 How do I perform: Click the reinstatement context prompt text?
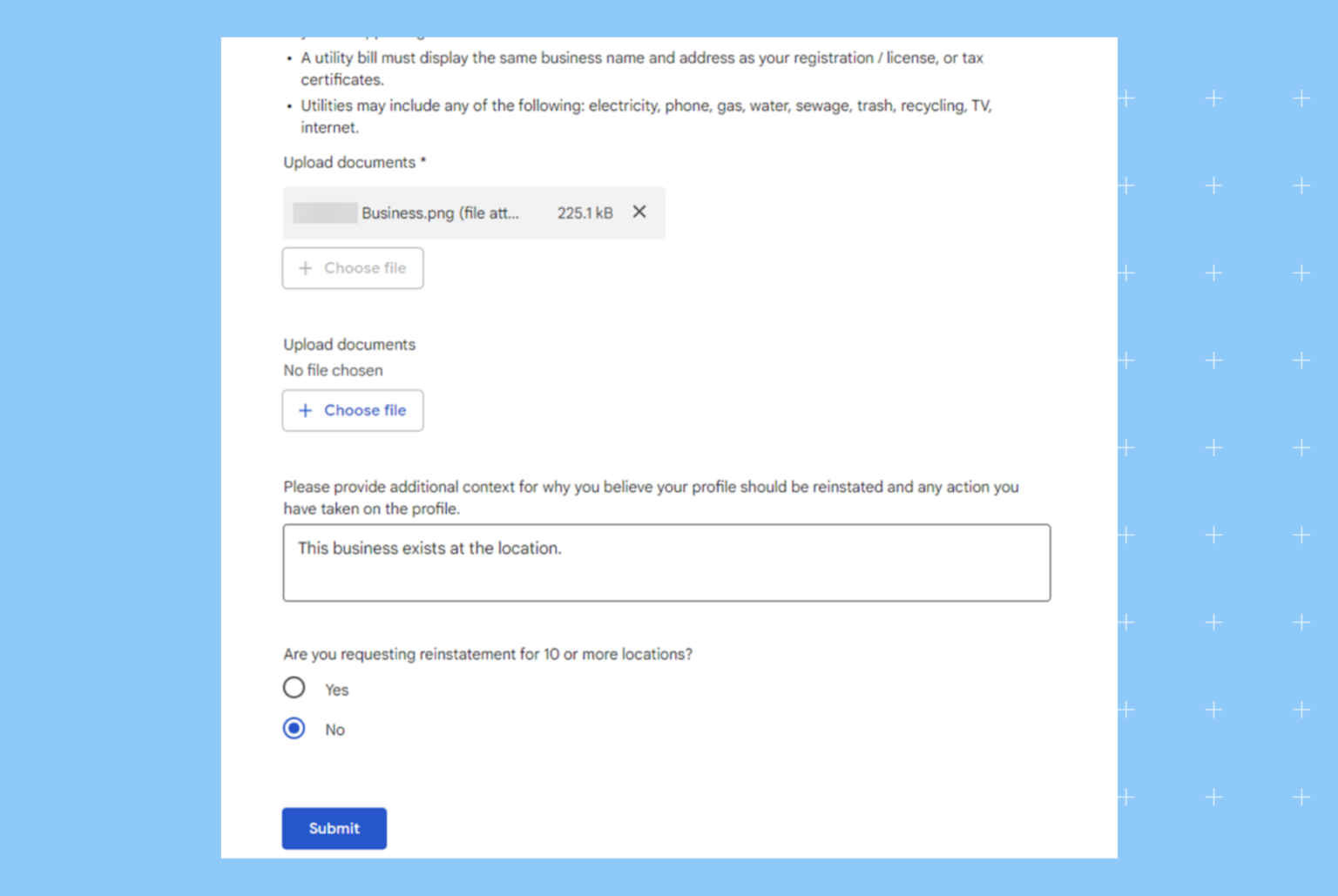tap(650, 497)
